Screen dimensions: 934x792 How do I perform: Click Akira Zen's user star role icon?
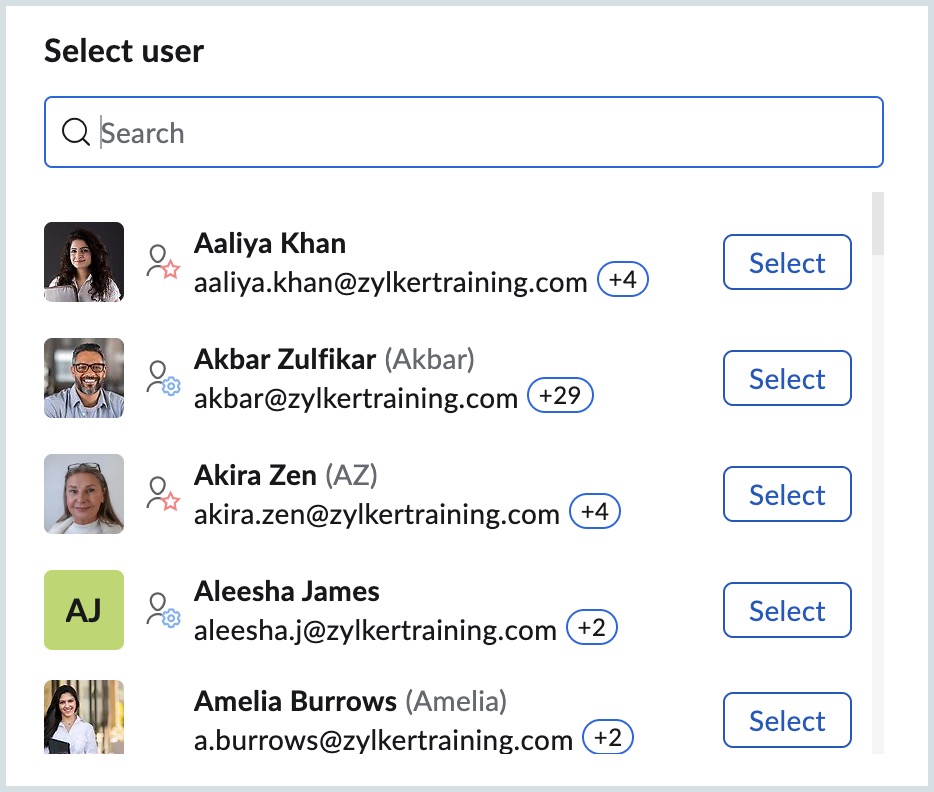pos(162,494)
